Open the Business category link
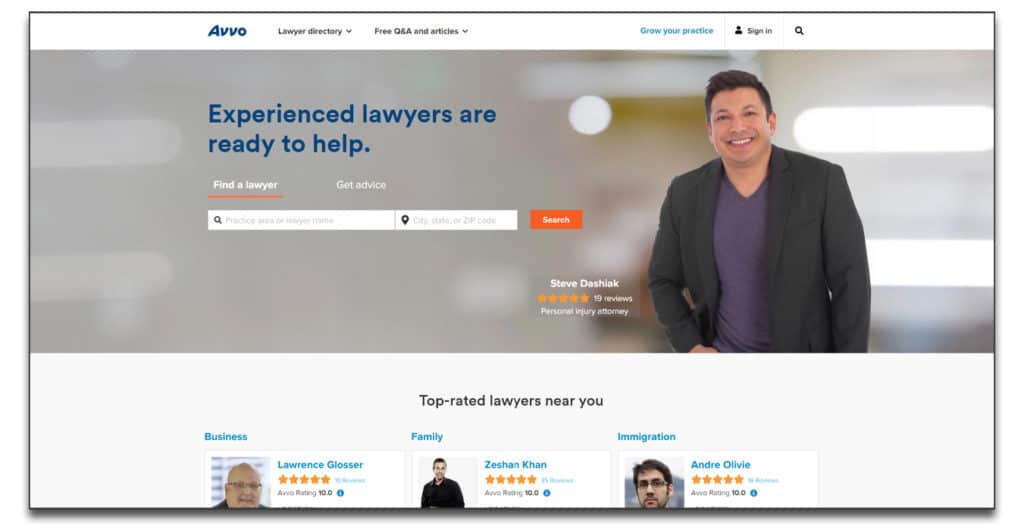The width and height of the screenshot is (1024, 527). coord(226,436)
